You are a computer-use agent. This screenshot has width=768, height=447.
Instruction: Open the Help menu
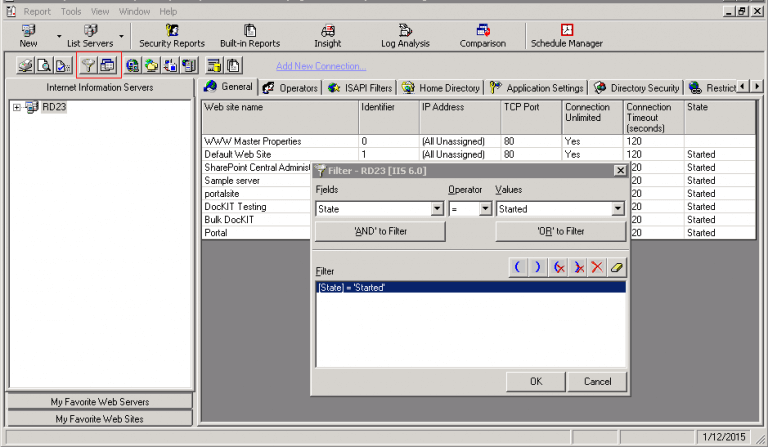[168, 11]
